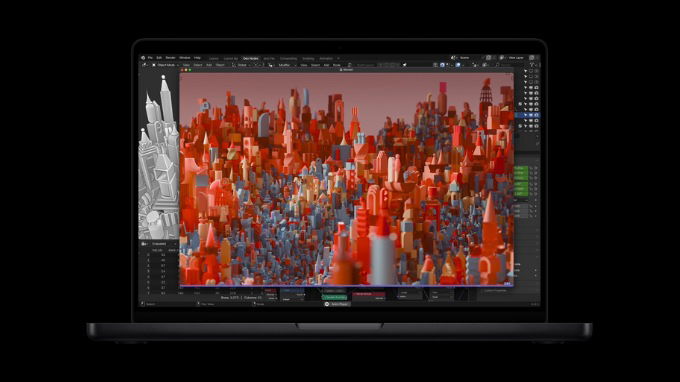Image resolution: width=680 pixels, height=382 pixels.
Task: Click the green window zoom button of render window
Action: 190,70
